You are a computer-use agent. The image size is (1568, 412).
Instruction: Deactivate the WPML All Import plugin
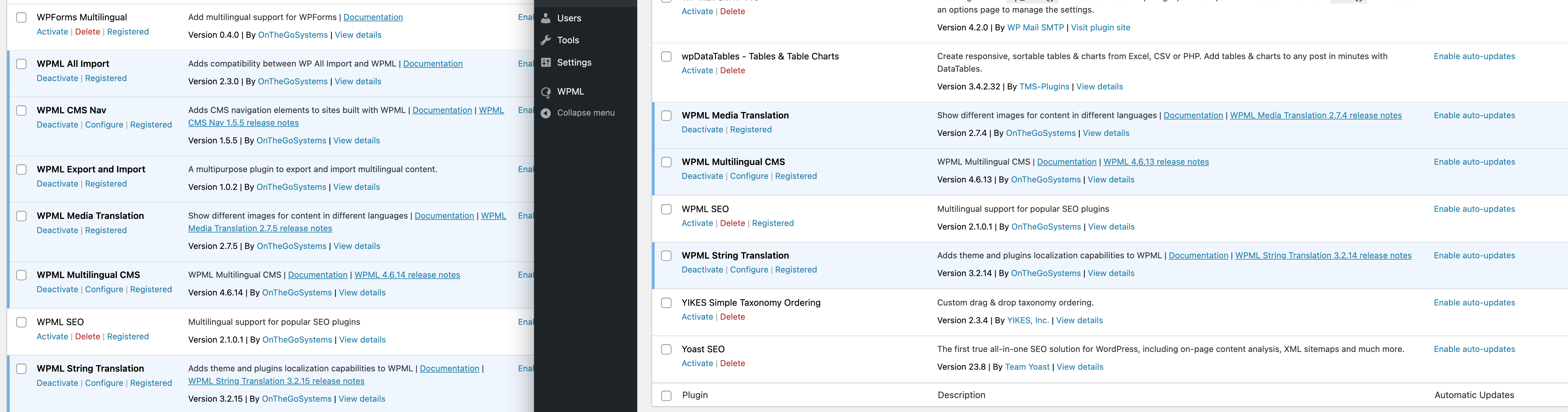[x=57, y=78]
